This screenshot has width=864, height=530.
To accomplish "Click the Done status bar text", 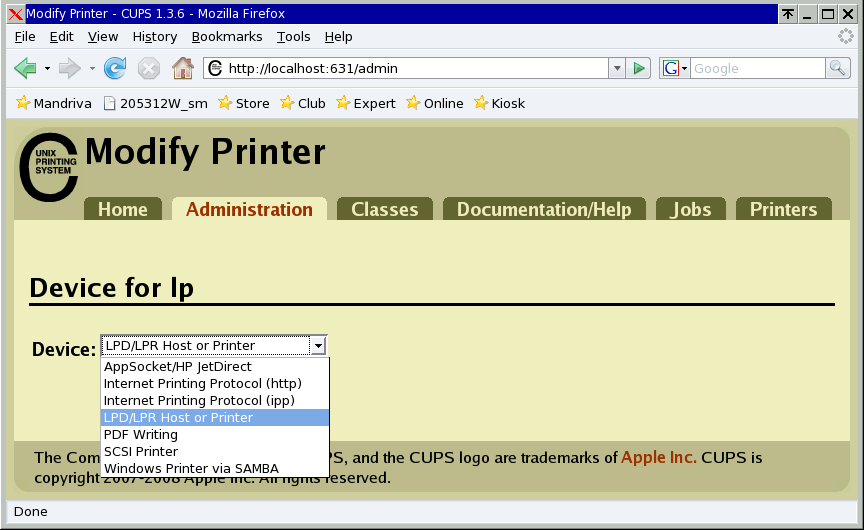I will tap(31, 512).
